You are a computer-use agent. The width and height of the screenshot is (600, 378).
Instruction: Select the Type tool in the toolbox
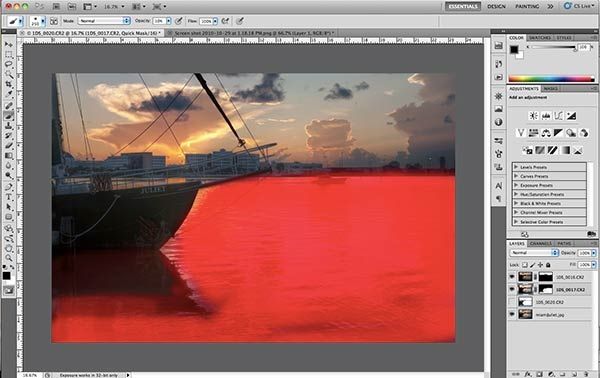point(8,197)
